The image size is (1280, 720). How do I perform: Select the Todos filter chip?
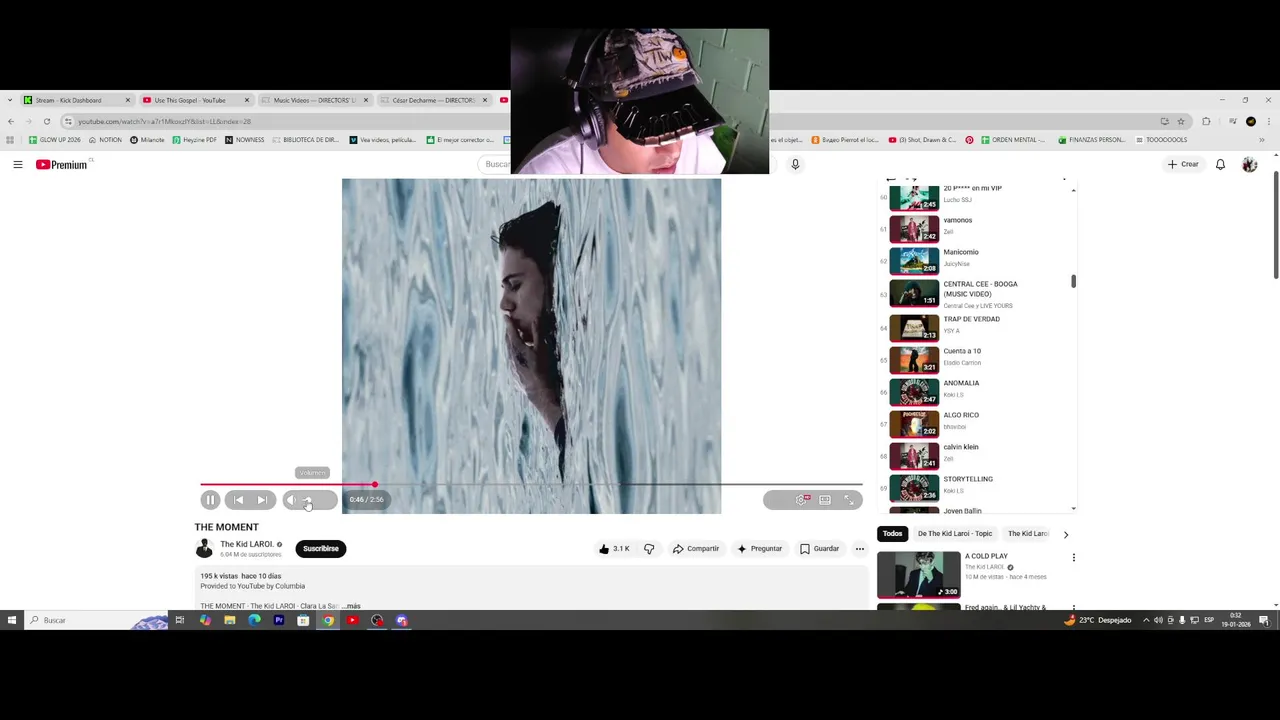(893, 534)
